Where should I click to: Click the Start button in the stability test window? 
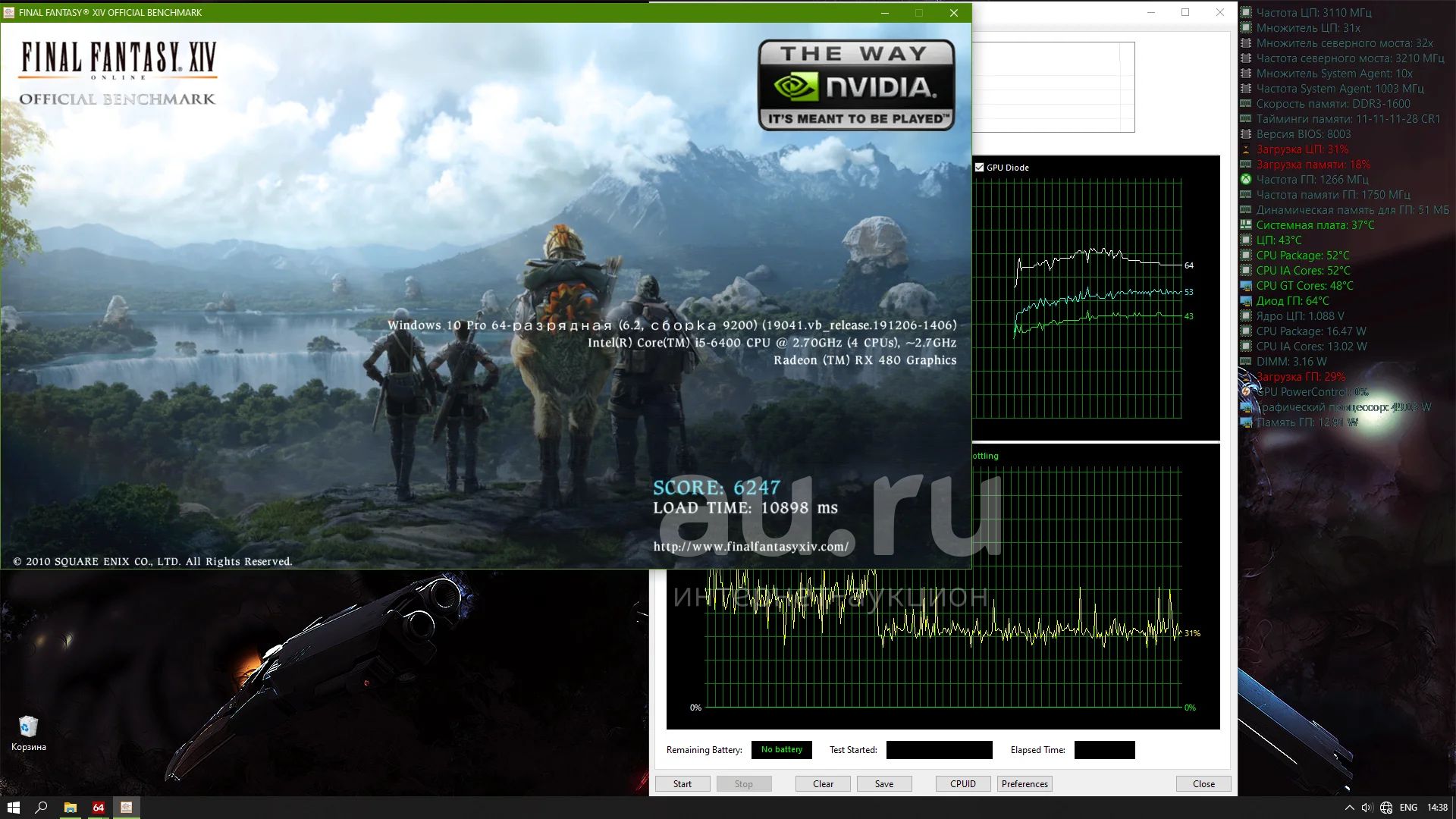[682, 784]
